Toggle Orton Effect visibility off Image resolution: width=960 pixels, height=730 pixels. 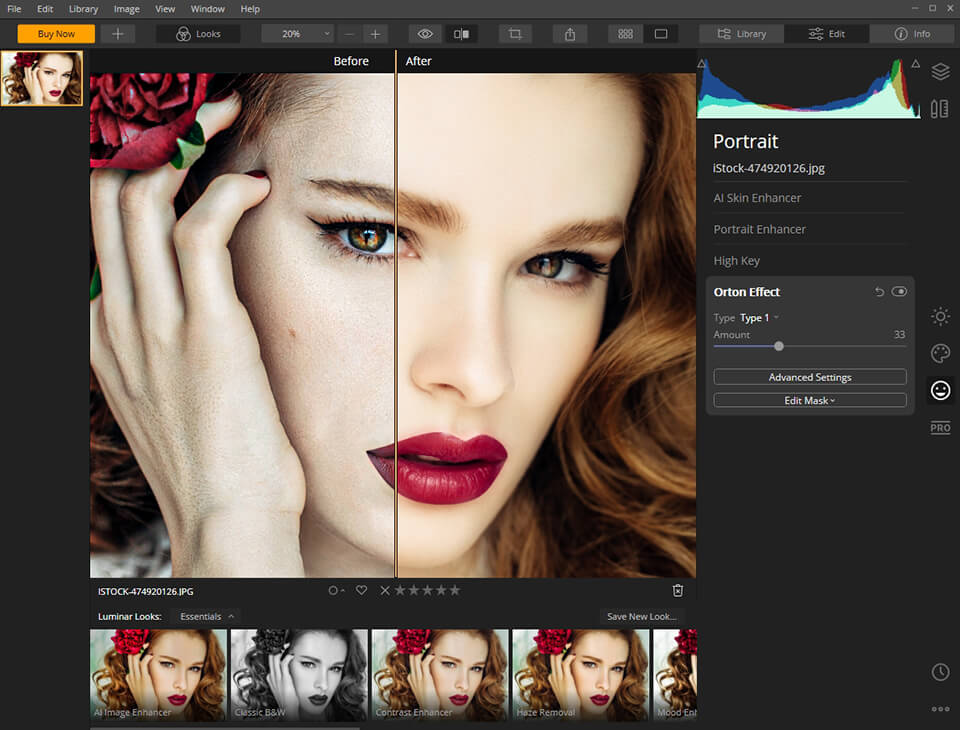(x=899, y=291)
